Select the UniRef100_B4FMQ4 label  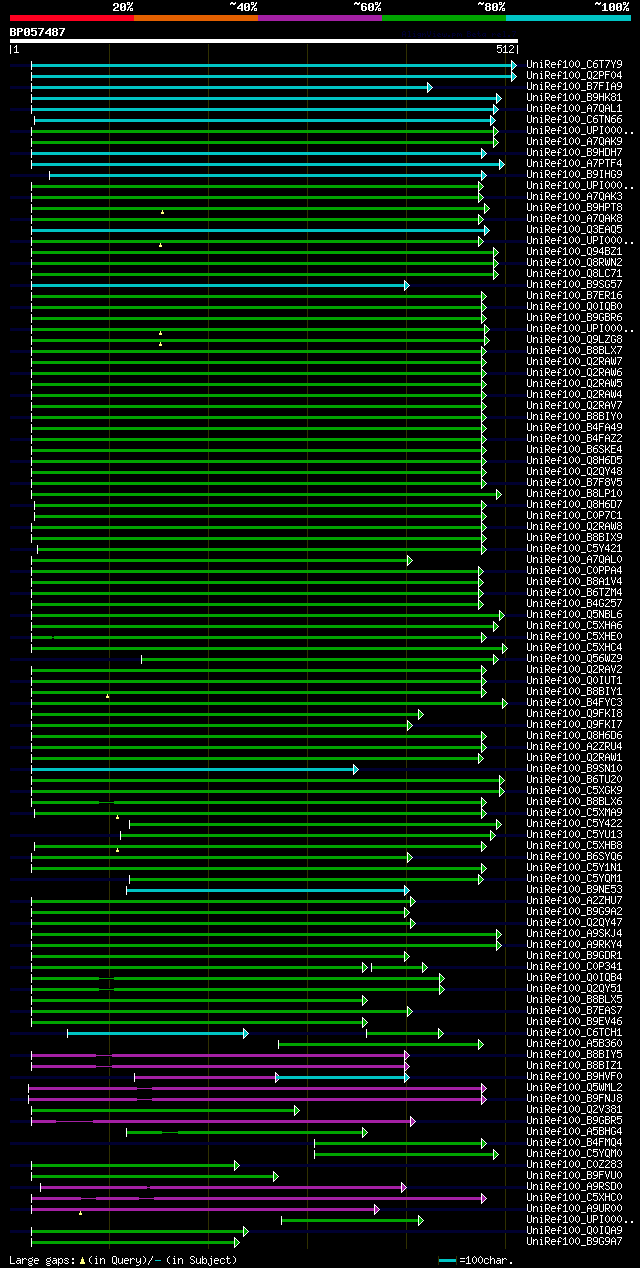click(x=576, y=1142)
